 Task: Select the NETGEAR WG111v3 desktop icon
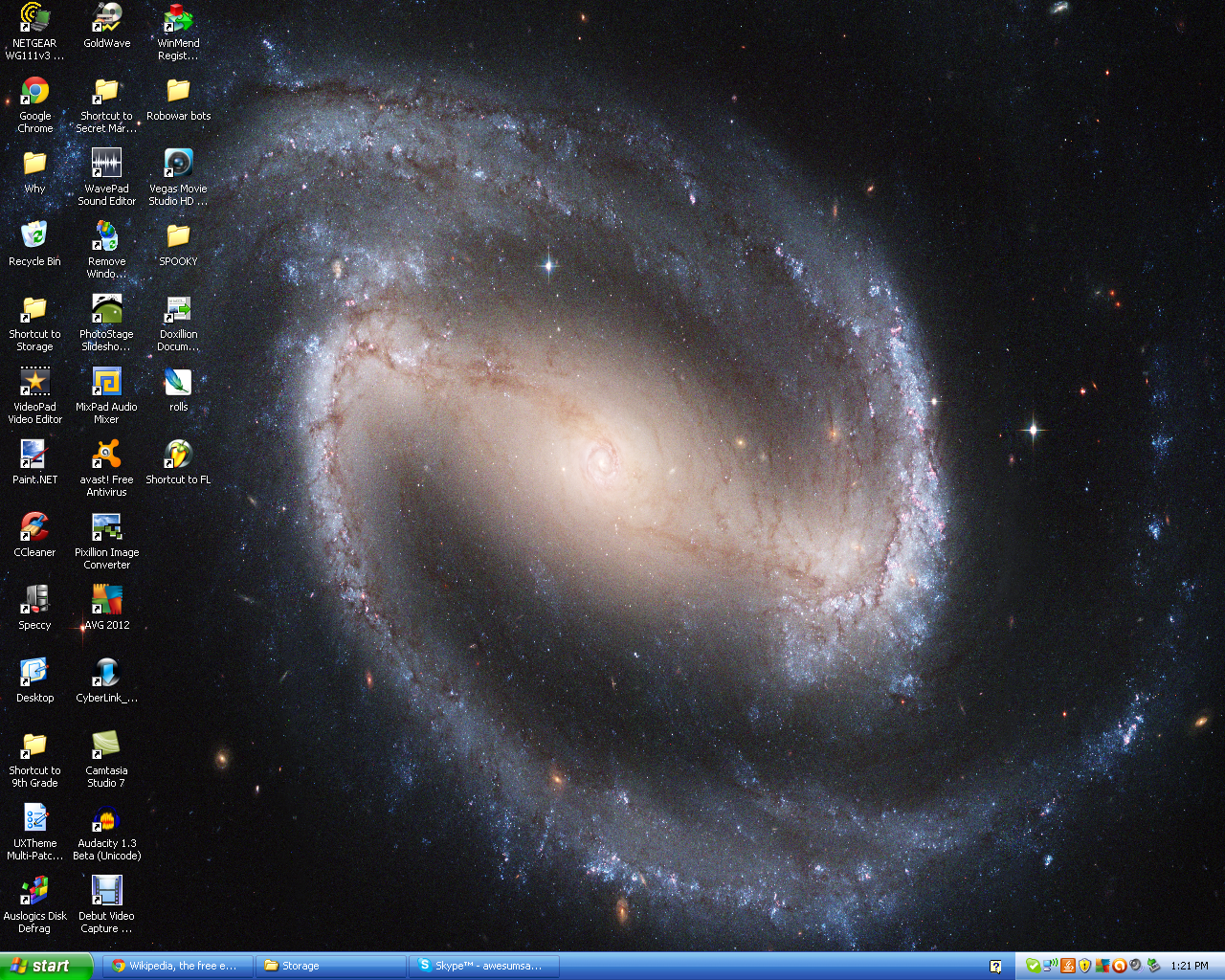pyautogui.click(x=34, y=32)
